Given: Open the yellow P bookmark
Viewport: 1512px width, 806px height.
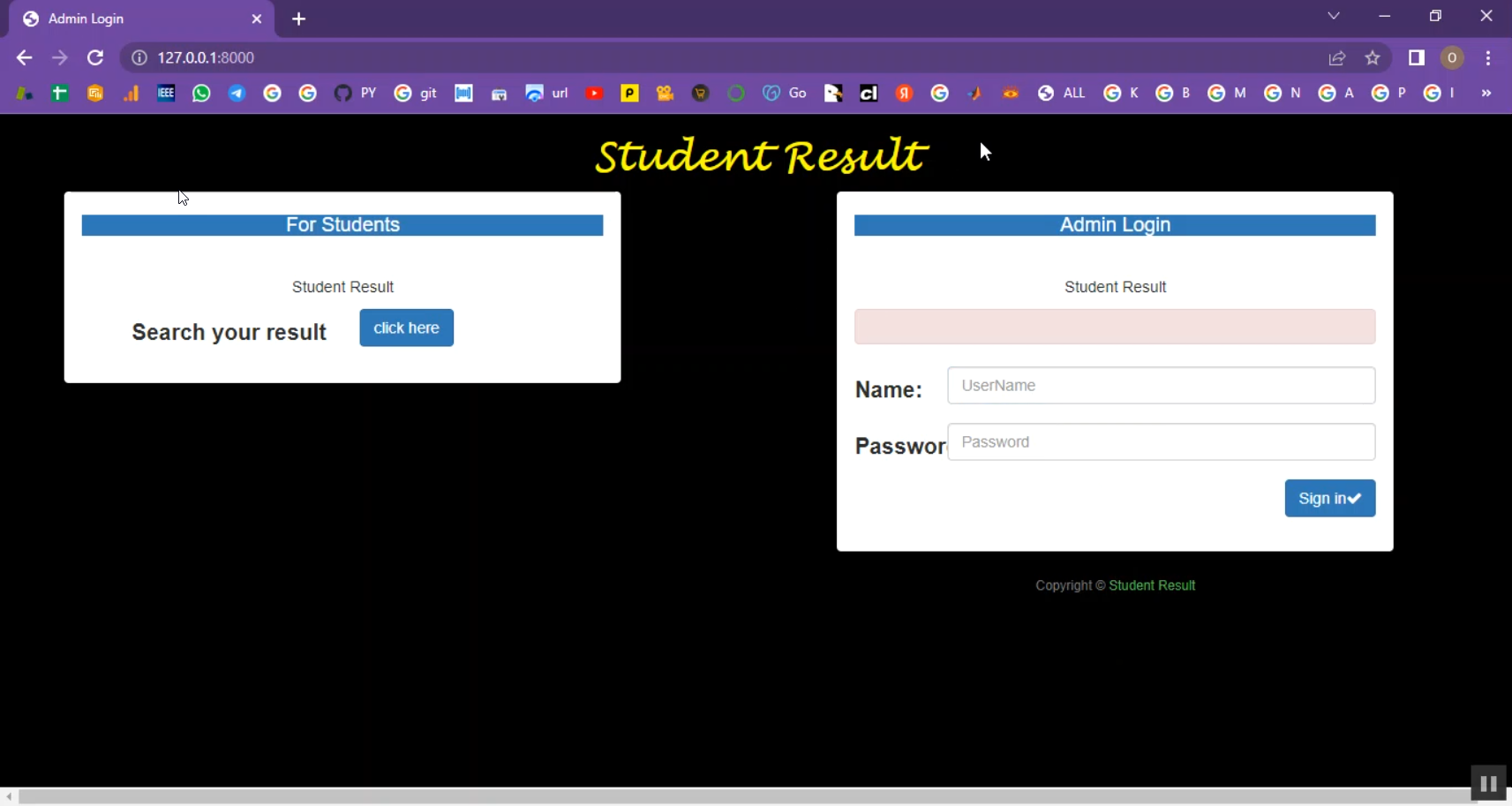Looking at the screenshot, I should click(629, 94).
